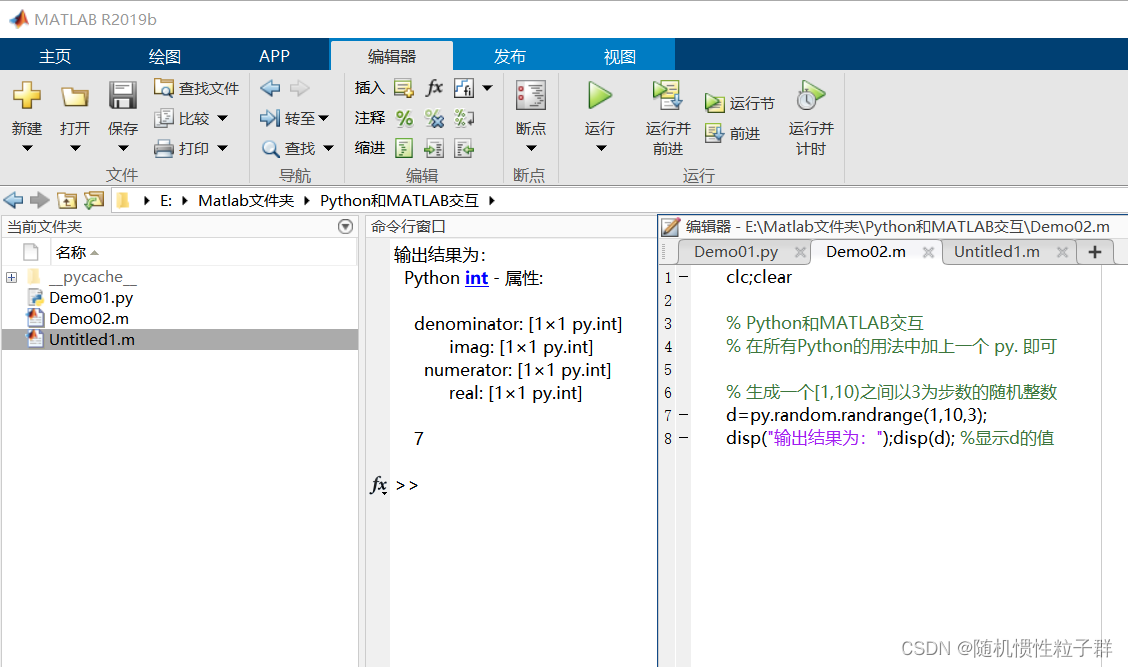Switch to the View (视图) tab

619,56
